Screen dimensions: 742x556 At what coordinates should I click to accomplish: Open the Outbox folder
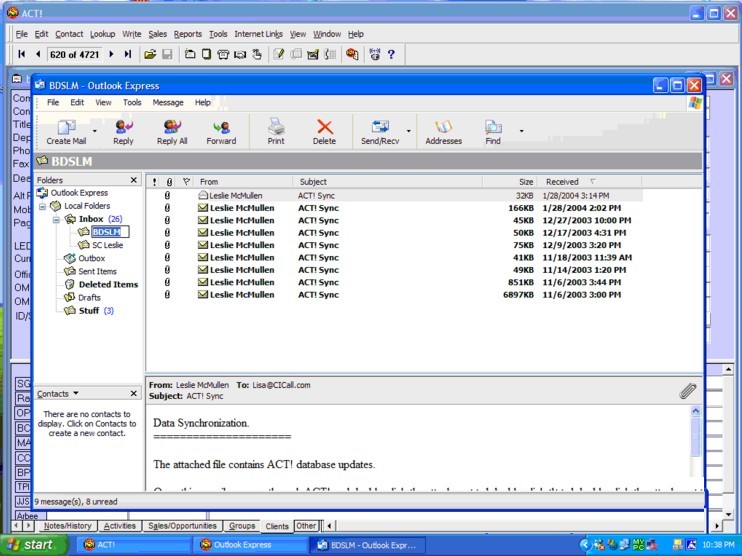91,258
